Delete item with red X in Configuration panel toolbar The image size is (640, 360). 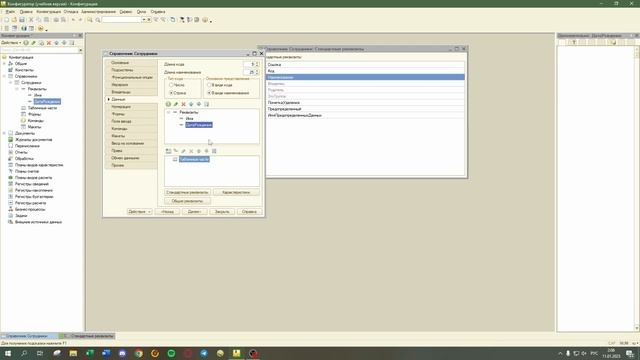click(x=49, y=42)
